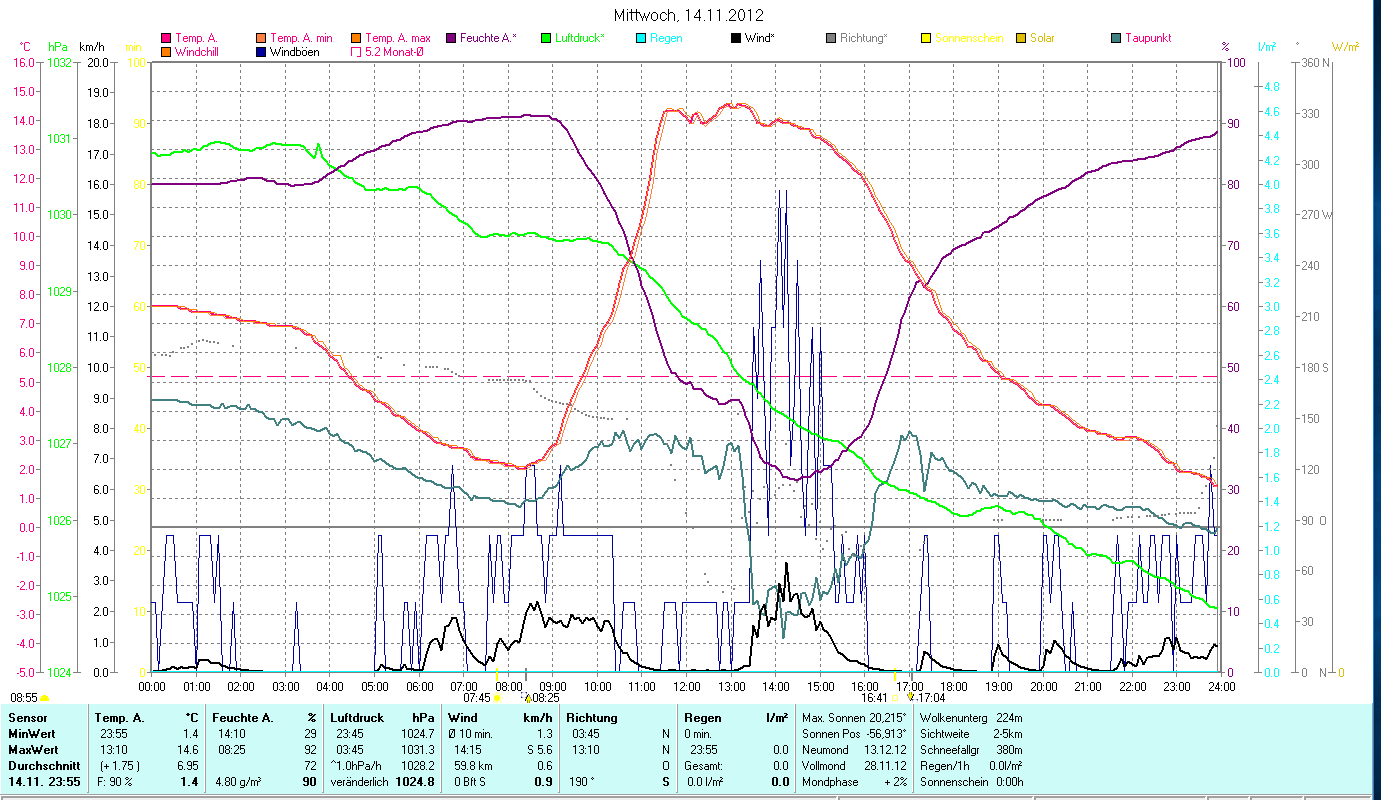Click the F: 90 % value
This screenshot has height=800, width=1381.
(115, 782)
